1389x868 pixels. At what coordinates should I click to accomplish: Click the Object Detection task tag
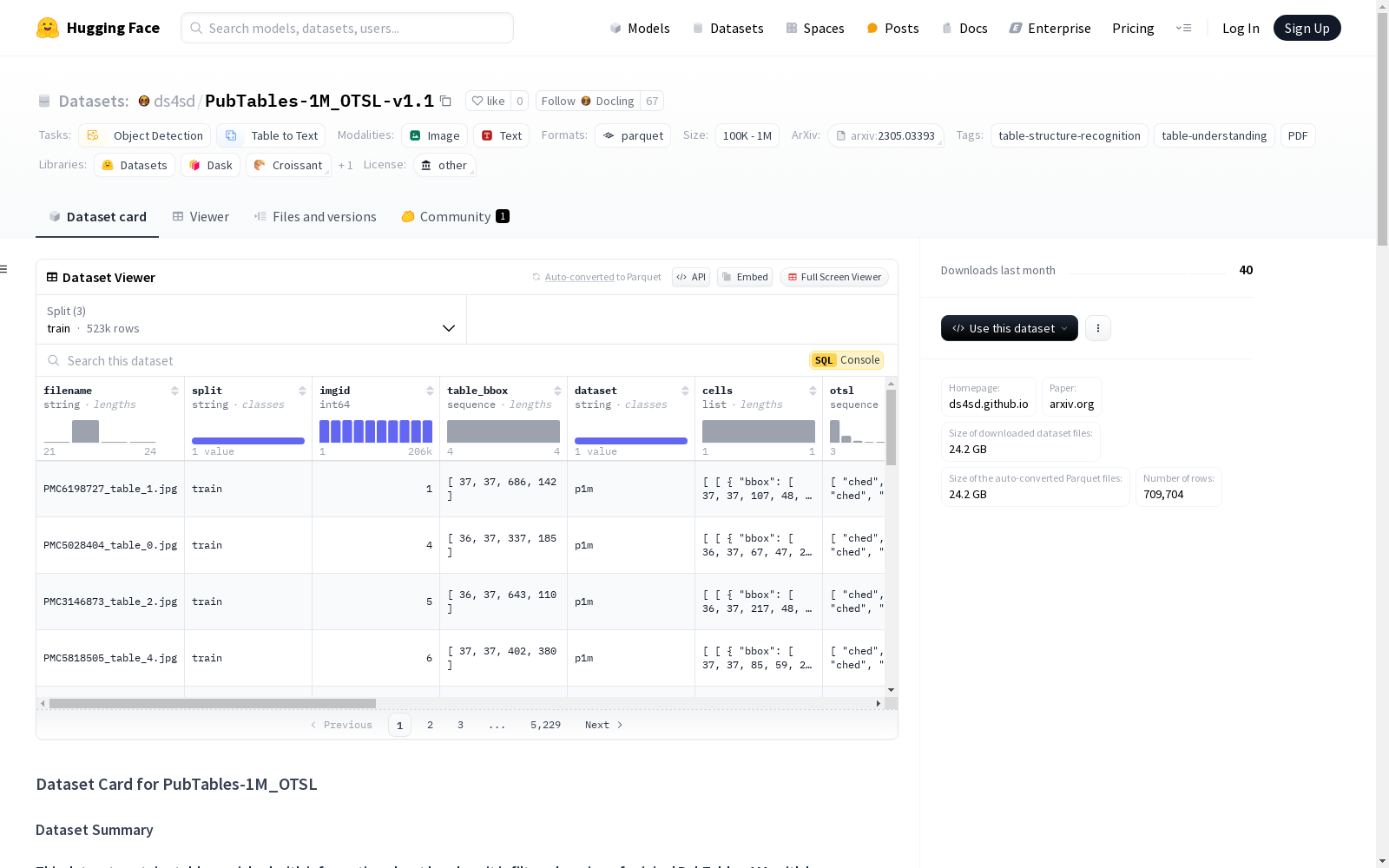(145, 135)
